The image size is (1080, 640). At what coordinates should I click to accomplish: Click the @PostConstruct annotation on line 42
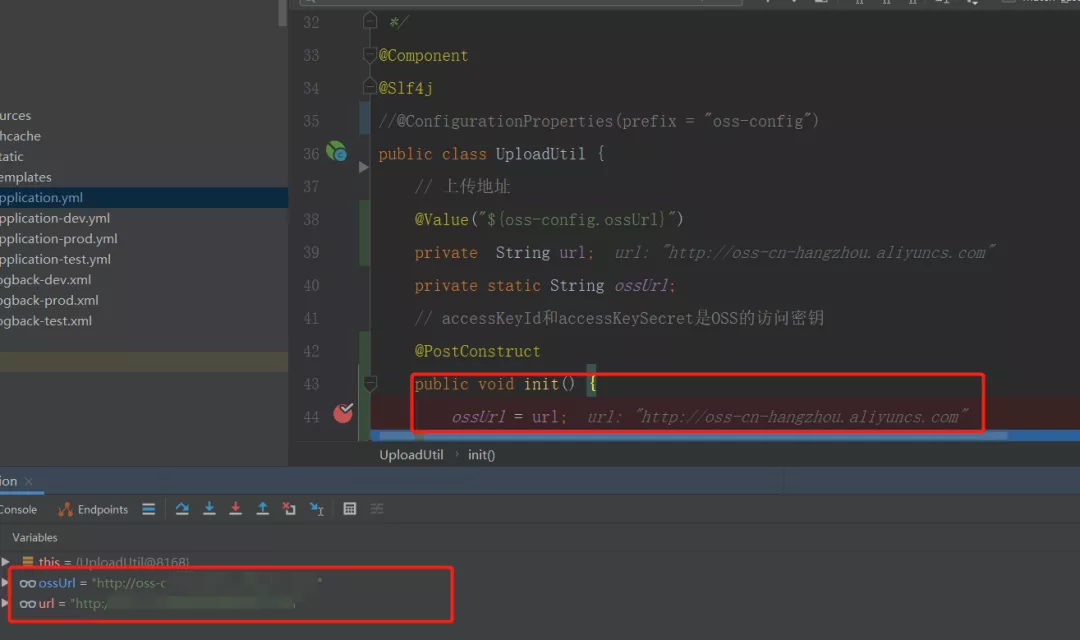point(477,351)
